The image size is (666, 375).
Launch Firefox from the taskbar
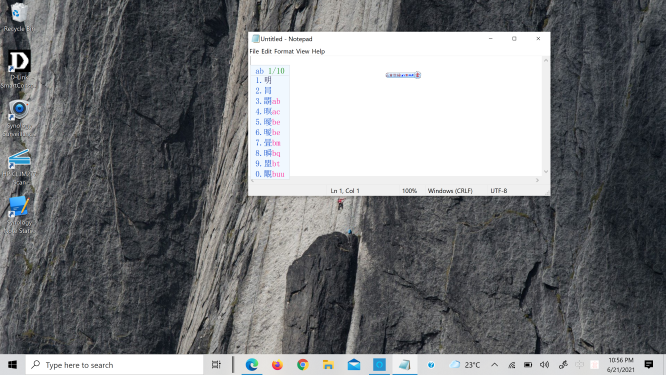click(277, 365)
